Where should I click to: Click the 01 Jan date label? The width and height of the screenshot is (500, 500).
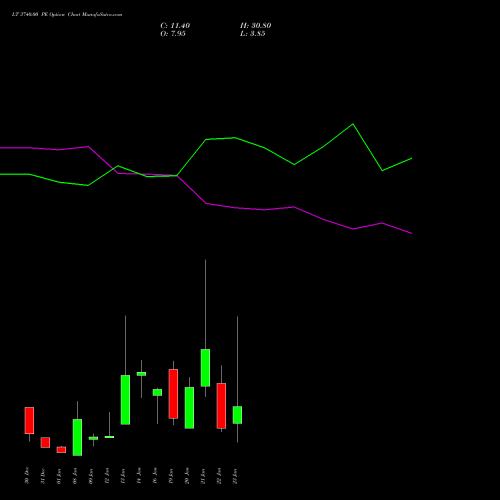tap(59, 476)
